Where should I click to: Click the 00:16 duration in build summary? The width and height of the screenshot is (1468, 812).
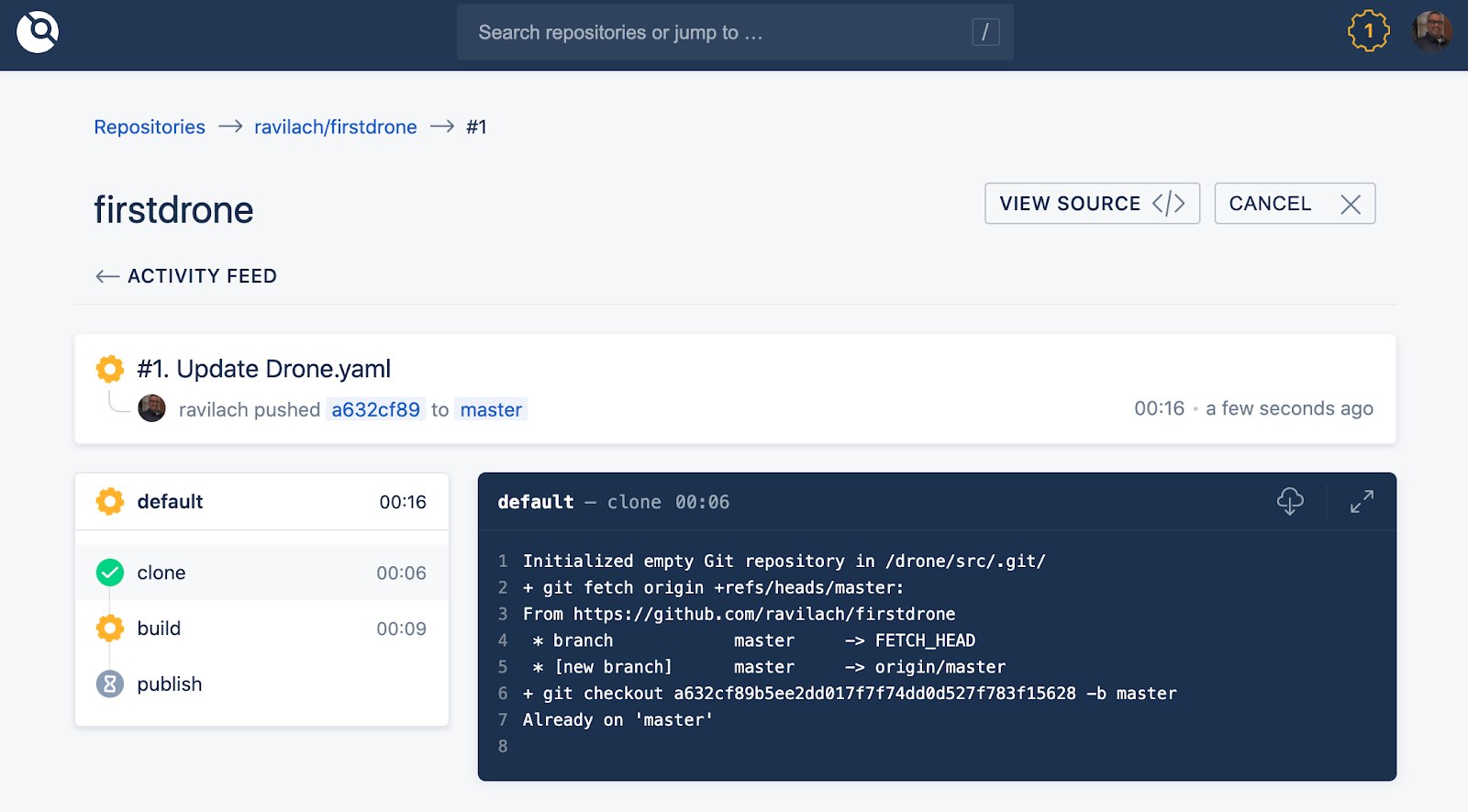pos(1160,408)
